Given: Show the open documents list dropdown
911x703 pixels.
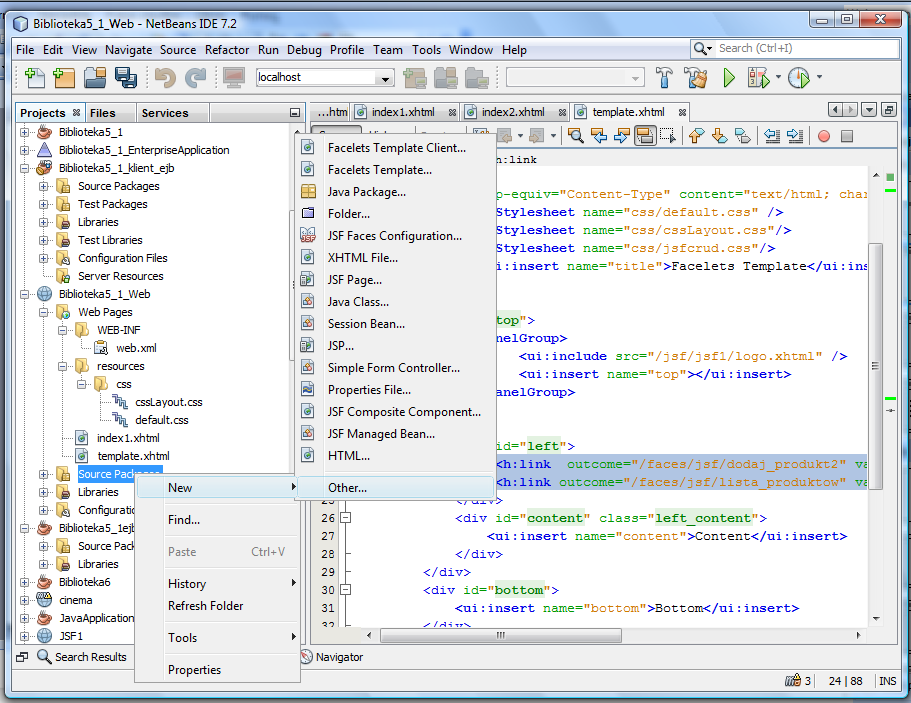Looking at the screenshot, I should (869, 109).
